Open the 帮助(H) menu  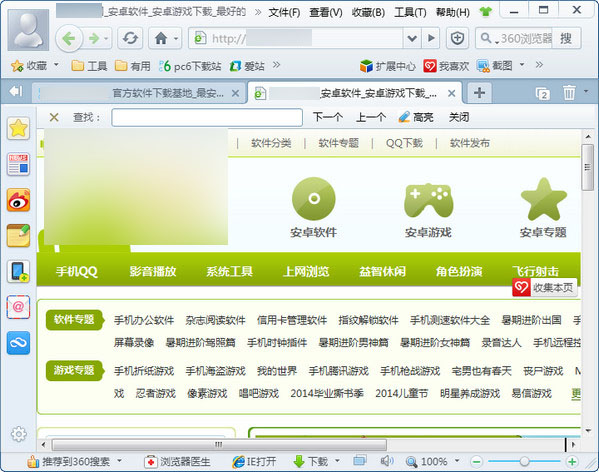(453, 13)
